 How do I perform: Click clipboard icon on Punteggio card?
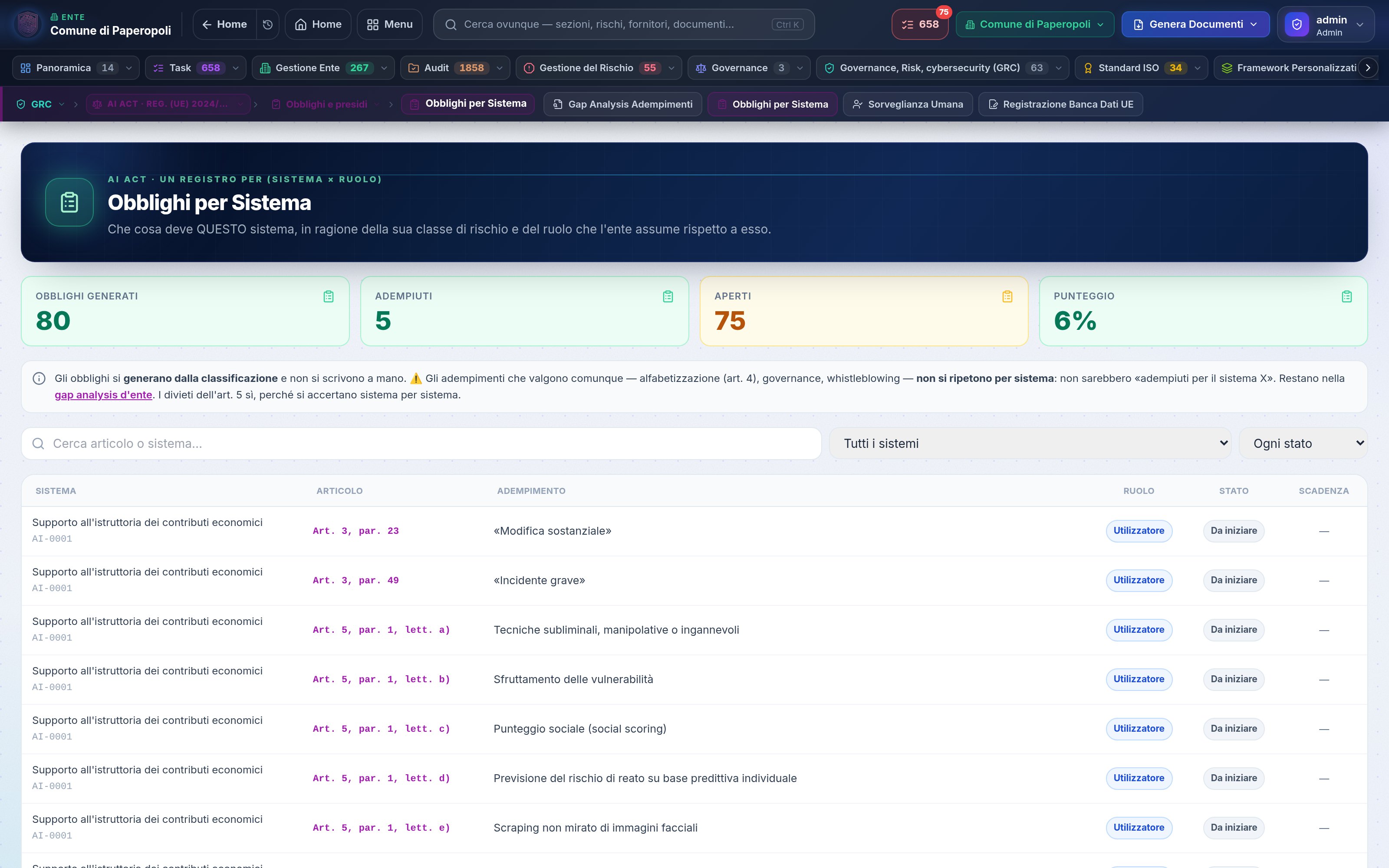tap(1346, 296)
